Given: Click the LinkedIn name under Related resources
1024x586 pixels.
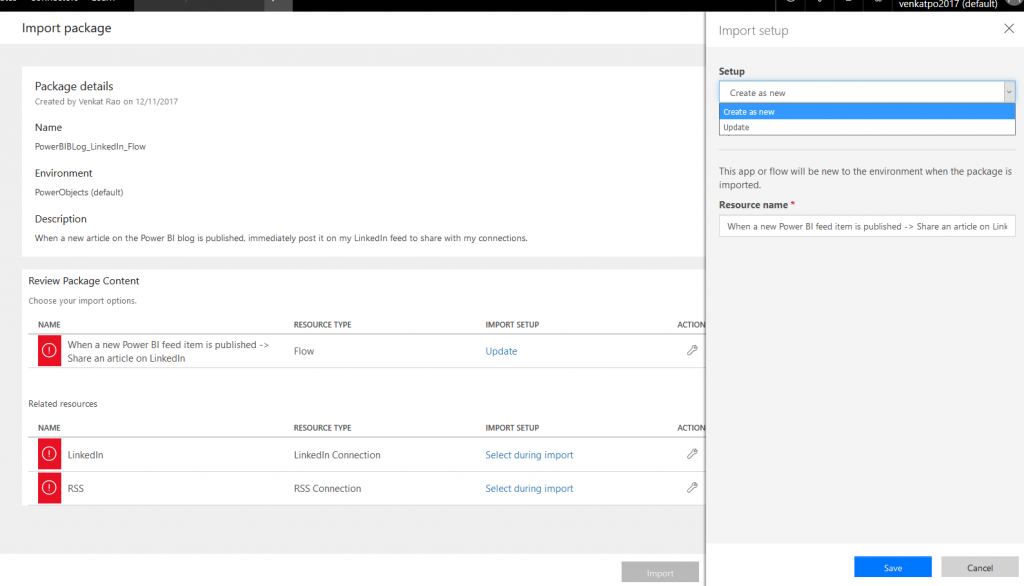Looking at the screenshot, I should 85,455.
